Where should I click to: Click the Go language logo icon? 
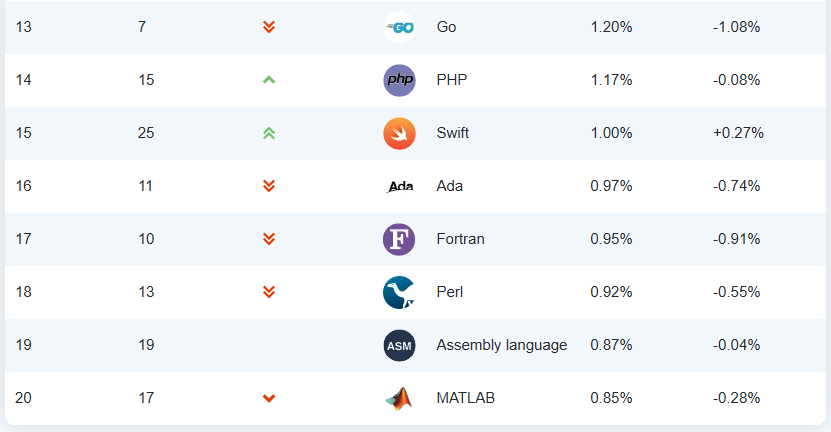pyautogui.click(x=399, y=27)
